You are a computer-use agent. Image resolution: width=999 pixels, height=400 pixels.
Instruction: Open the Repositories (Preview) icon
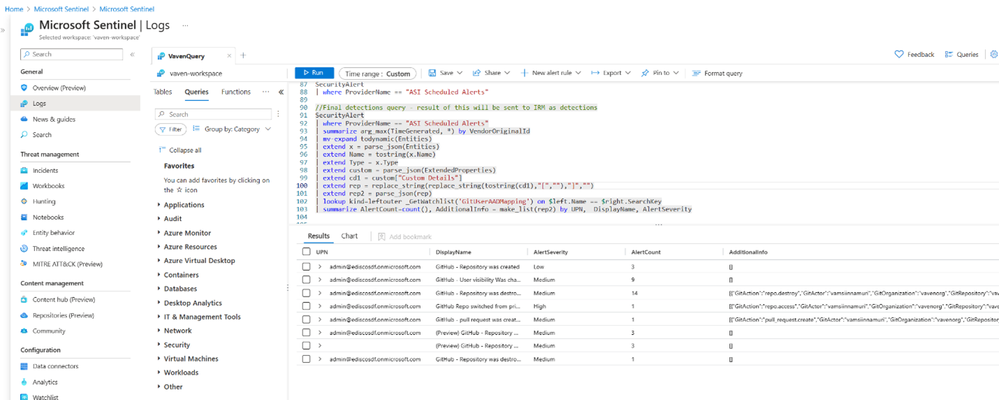(x=24, y=315)
